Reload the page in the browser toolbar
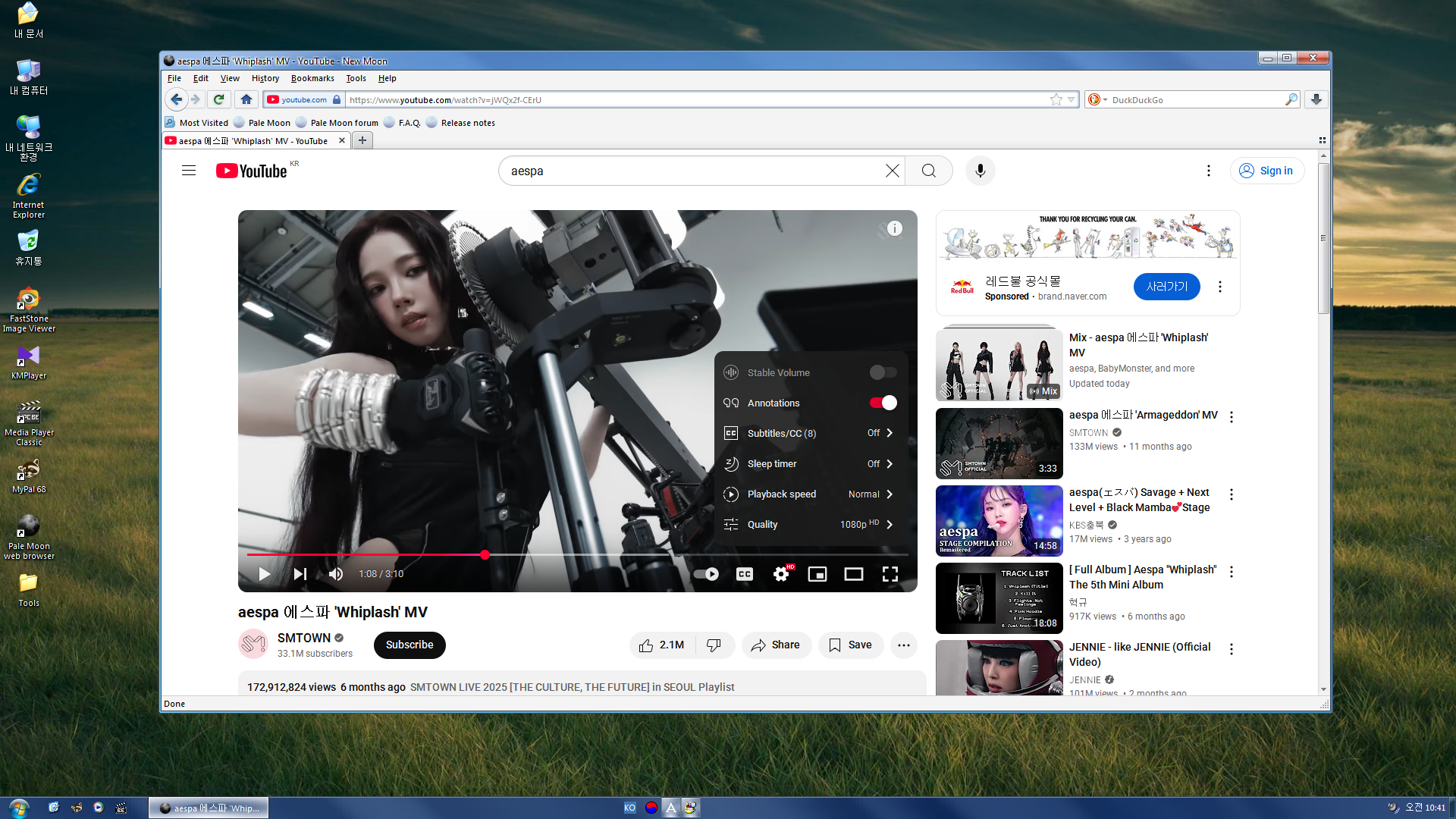 (x=218, y=99)
